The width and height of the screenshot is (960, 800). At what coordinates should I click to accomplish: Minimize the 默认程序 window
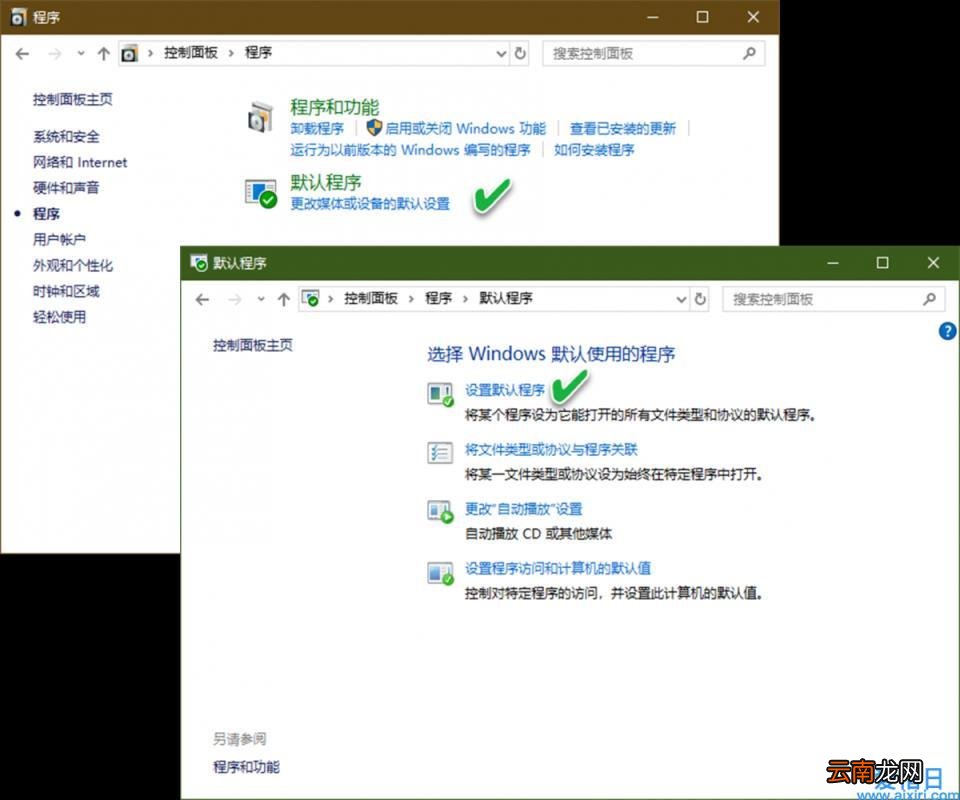(x=833, y=263)
